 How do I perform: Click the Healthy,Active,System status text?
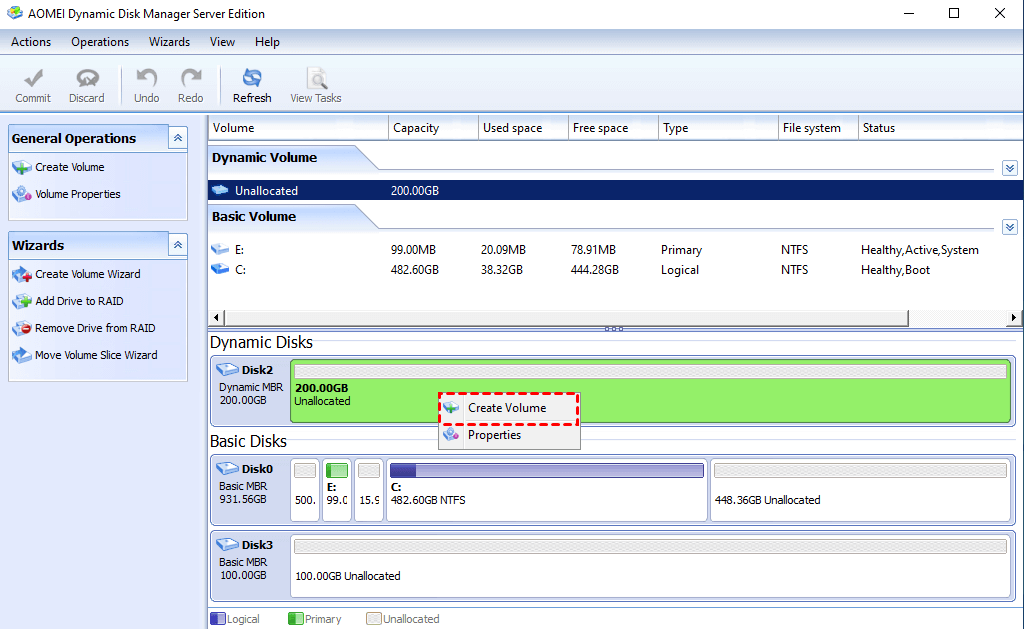click(x=920, y=250)
